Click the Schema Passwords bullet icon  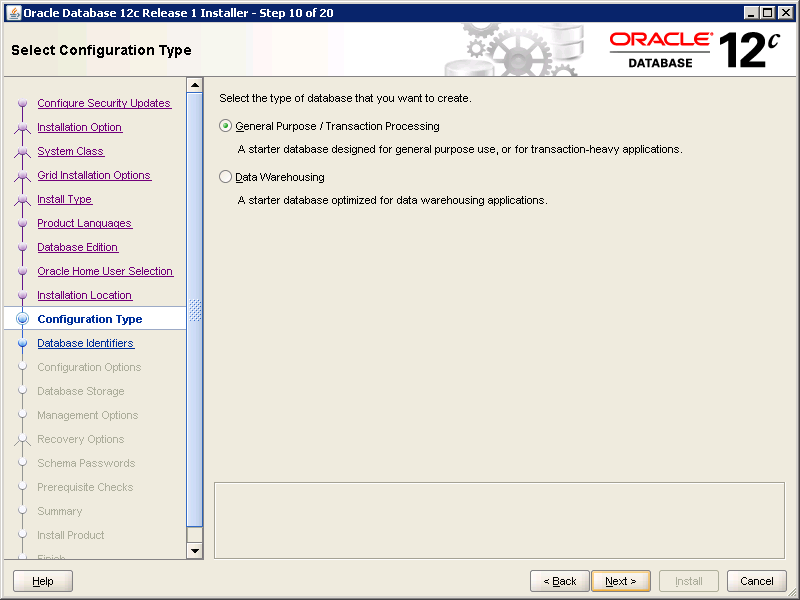pos(22,463)
